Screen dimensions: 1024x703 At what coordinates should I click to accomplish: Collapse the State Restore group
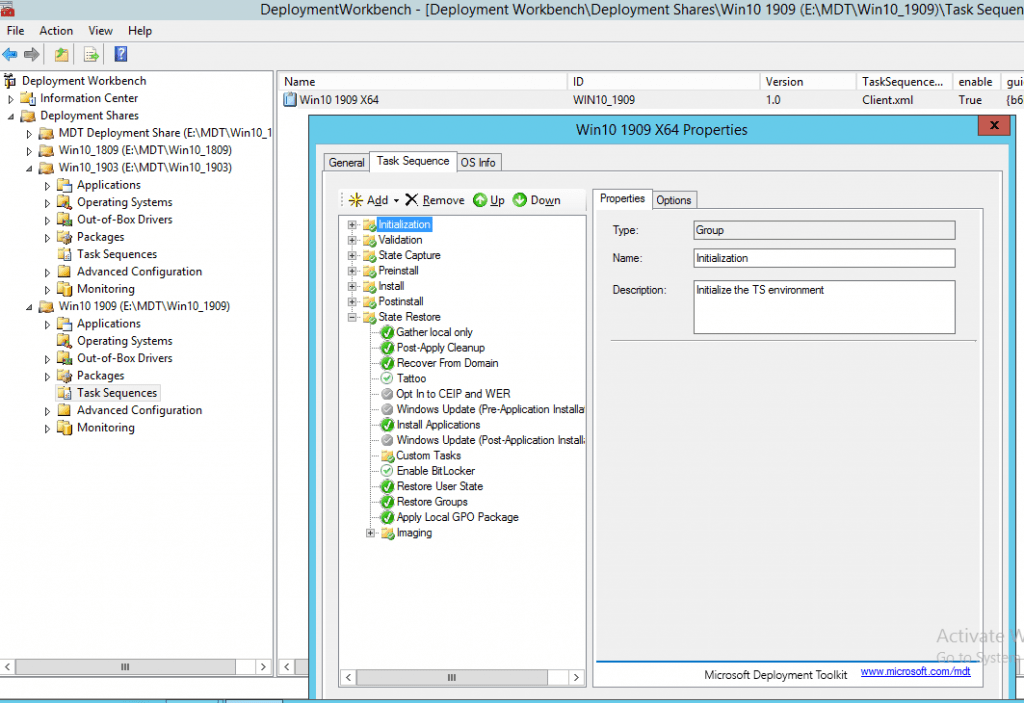[352, 317]
